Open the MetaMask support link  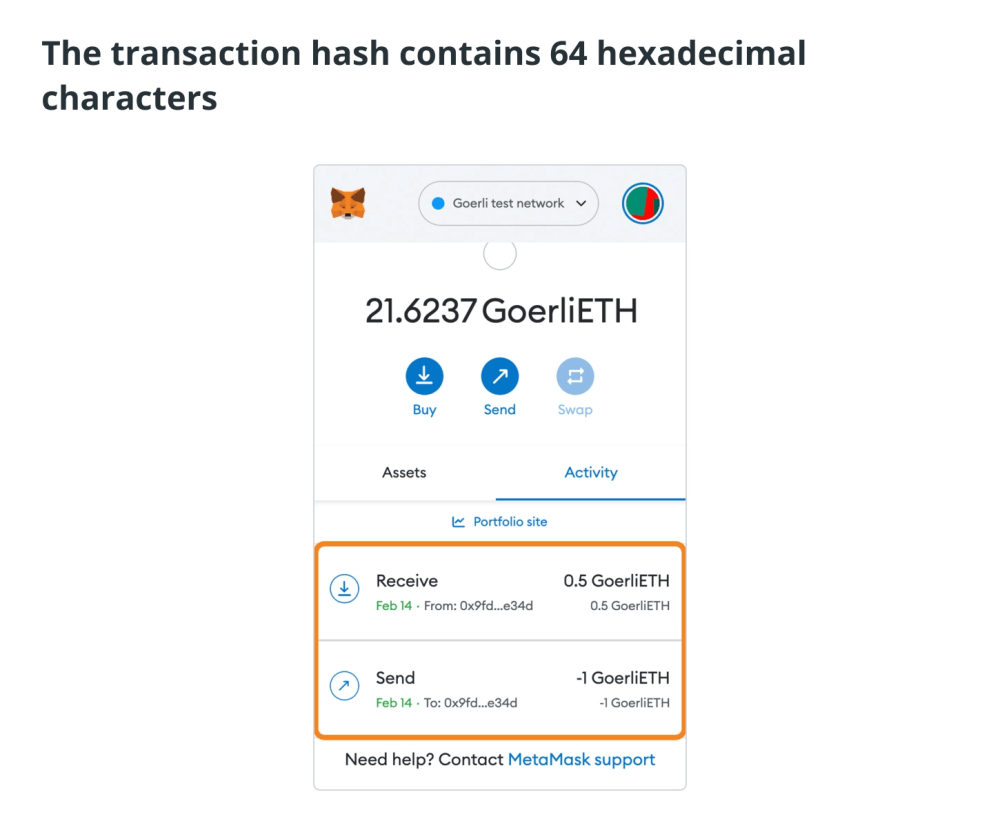pos(581,759)
